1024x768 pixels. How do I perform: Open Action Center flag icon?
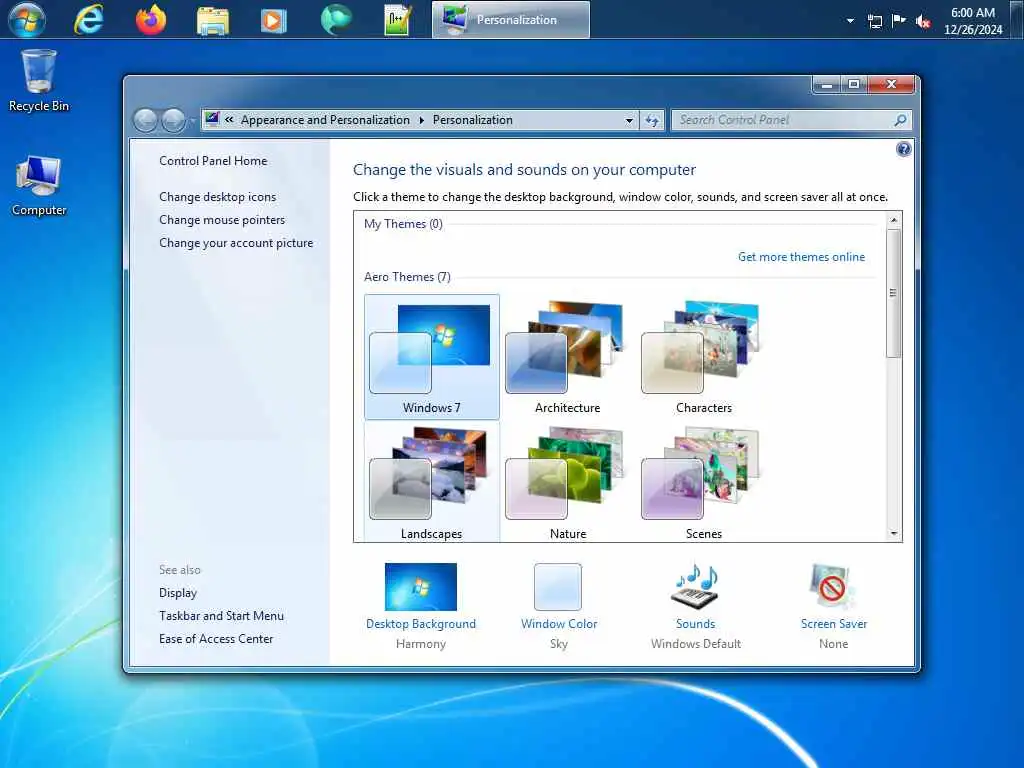tap(899, 20)
